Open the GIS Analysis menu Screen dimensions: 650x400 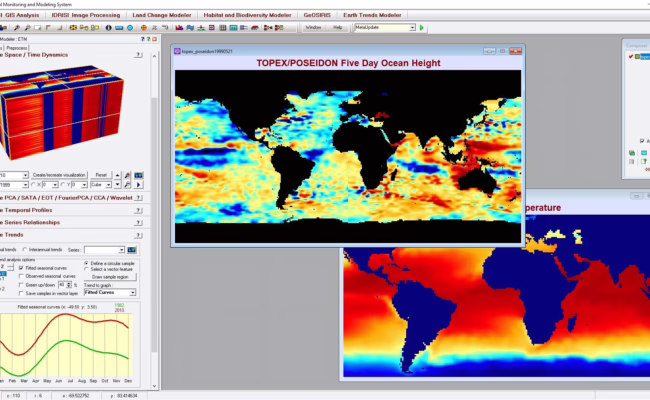(x=22, y=15)
